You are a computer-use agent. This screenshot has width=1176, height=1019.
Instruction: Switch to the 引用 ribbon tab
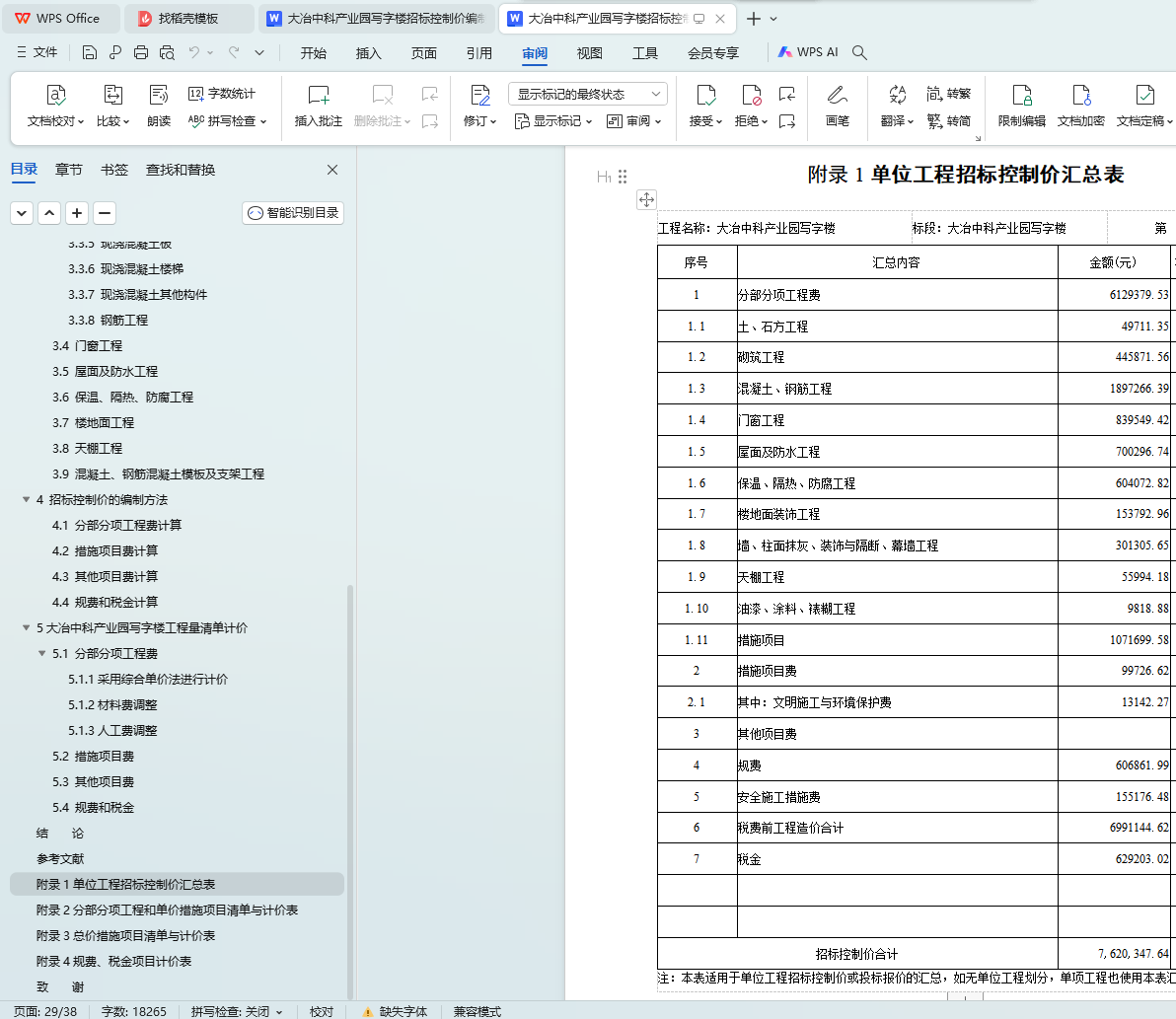(x=479, y=52)
